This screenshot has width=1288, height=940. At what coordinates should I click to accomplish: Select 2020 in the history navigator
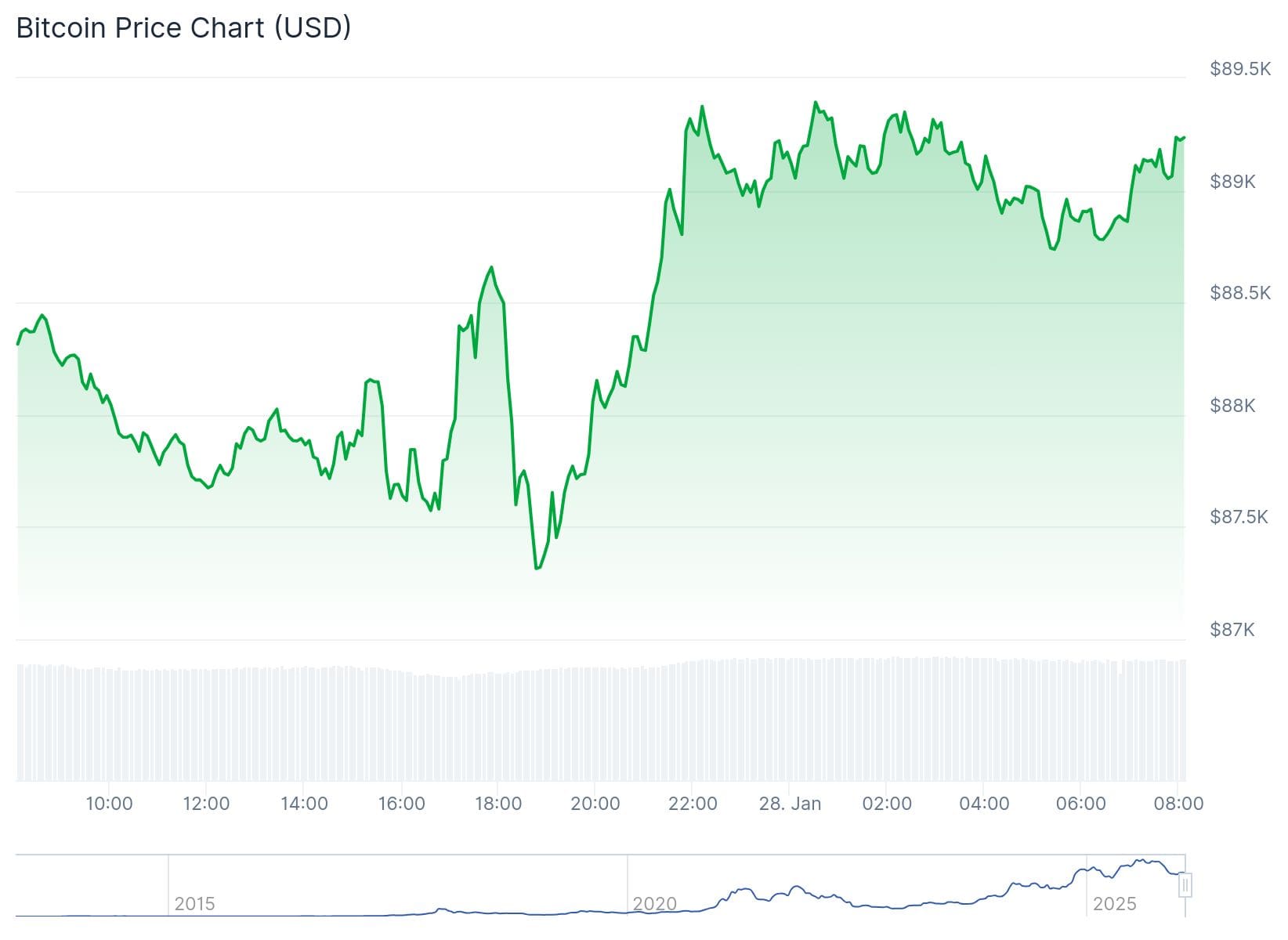pos(654,904)
